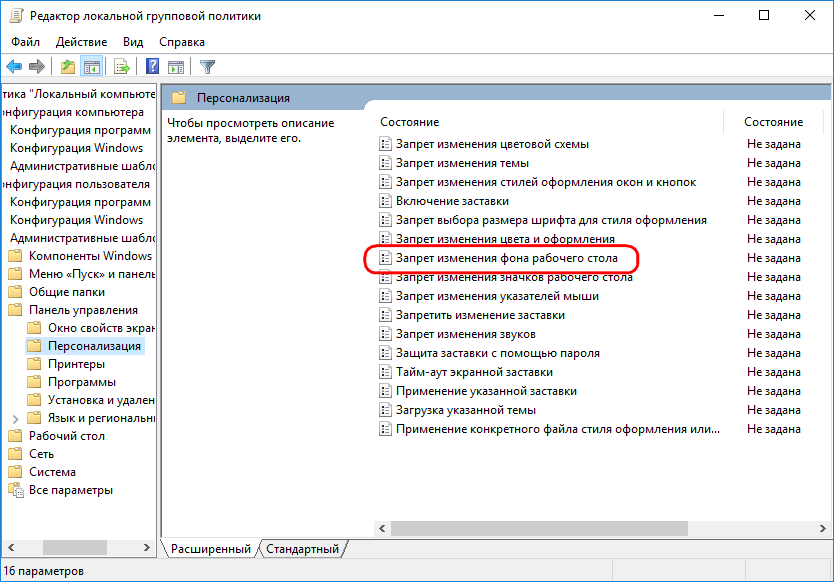Image resolution: width=834 pixels, height=582 pixels.
Task: Select 'Панель управления' in the tree
Action: pyautogui.click(x=84, y=310)
